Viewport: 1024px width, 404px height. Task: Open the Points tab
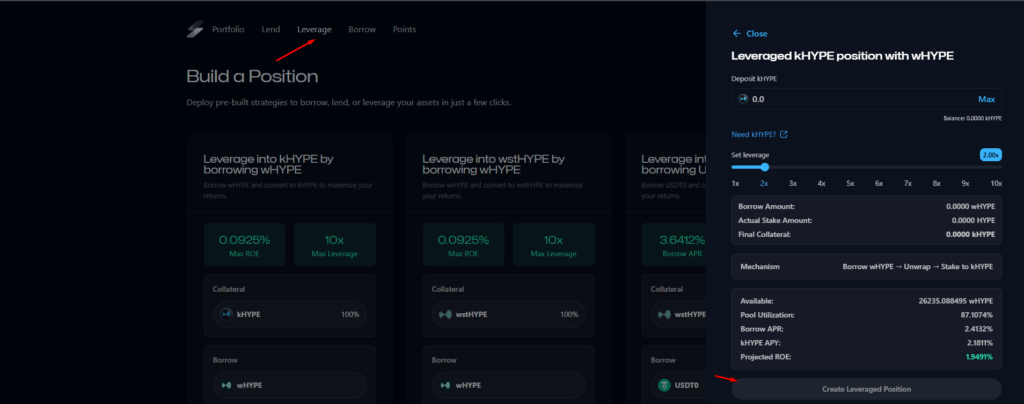pos(404,30)
